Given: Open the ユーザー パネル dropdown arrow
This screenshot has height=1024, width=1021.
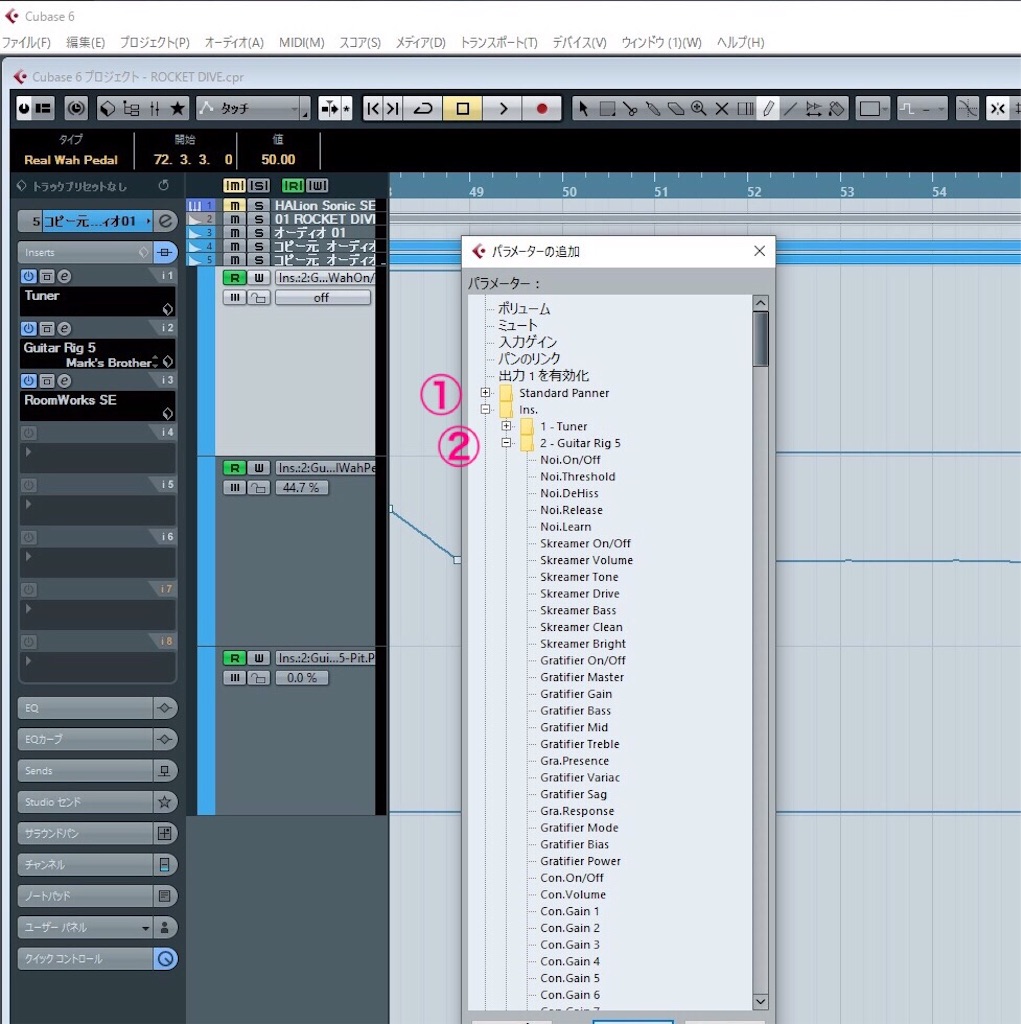Looking at the screenshot, I should [145, 927].
